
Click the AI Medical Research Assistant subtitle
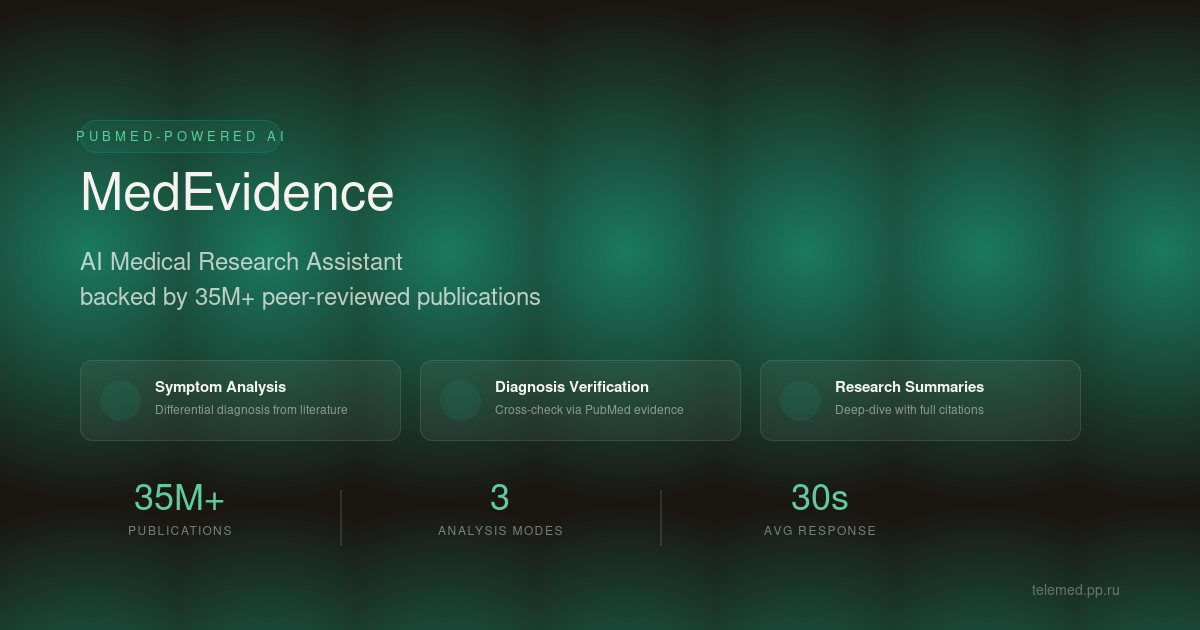pos(241,262)
